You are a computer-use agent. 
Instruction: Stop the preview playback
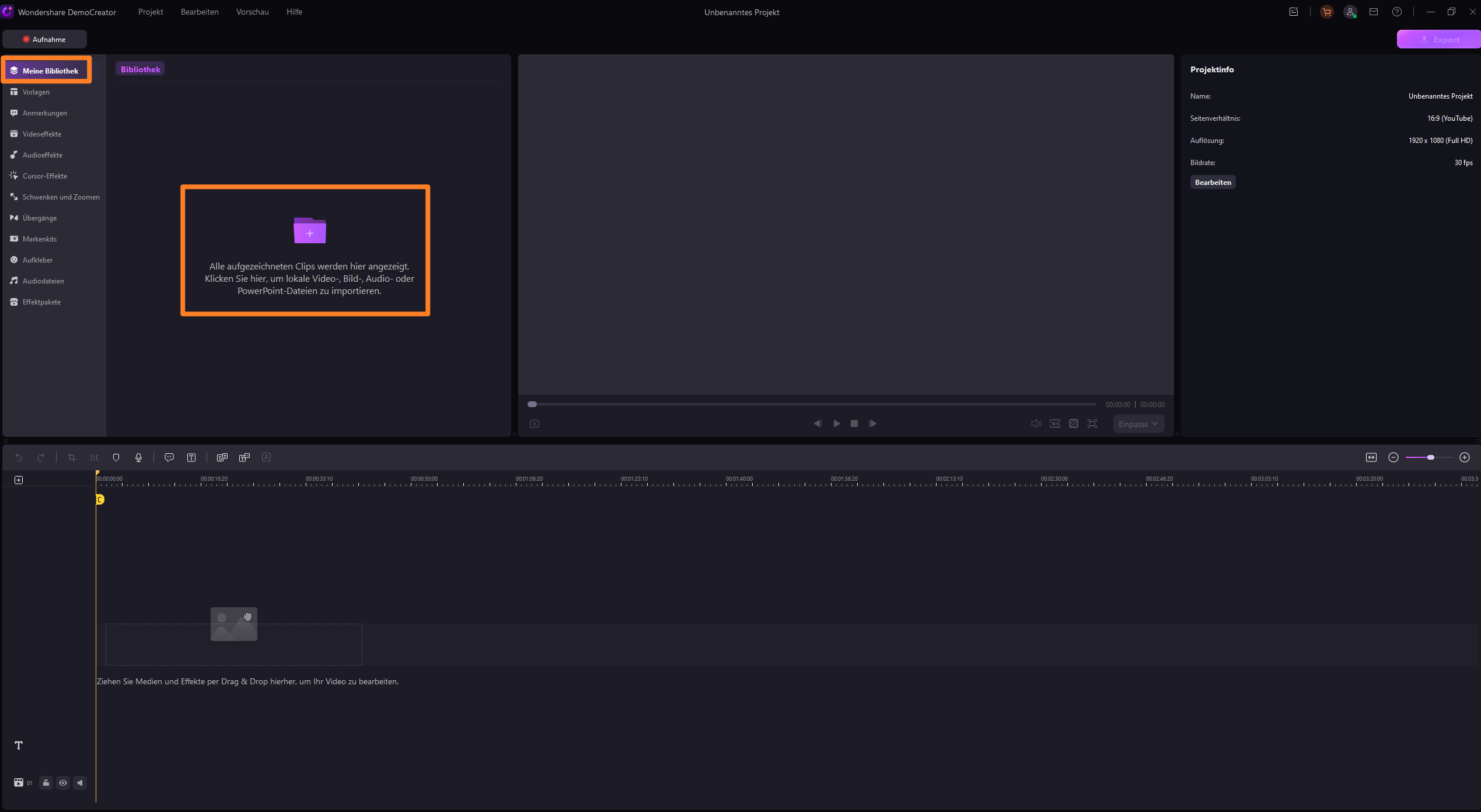(x=854, y=423)
